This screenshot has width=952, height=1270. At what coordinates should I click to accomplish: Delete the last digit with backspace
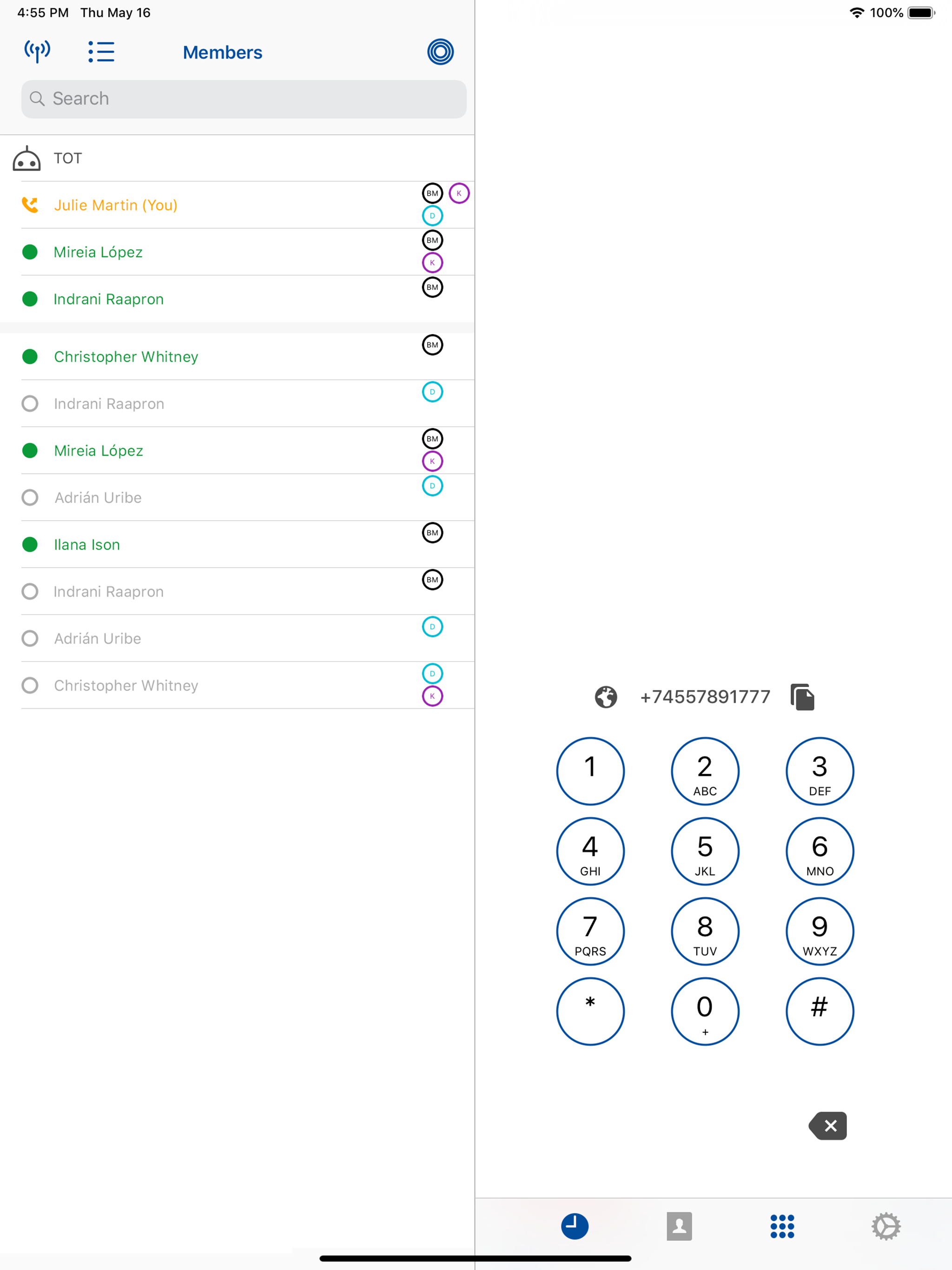827,1126
